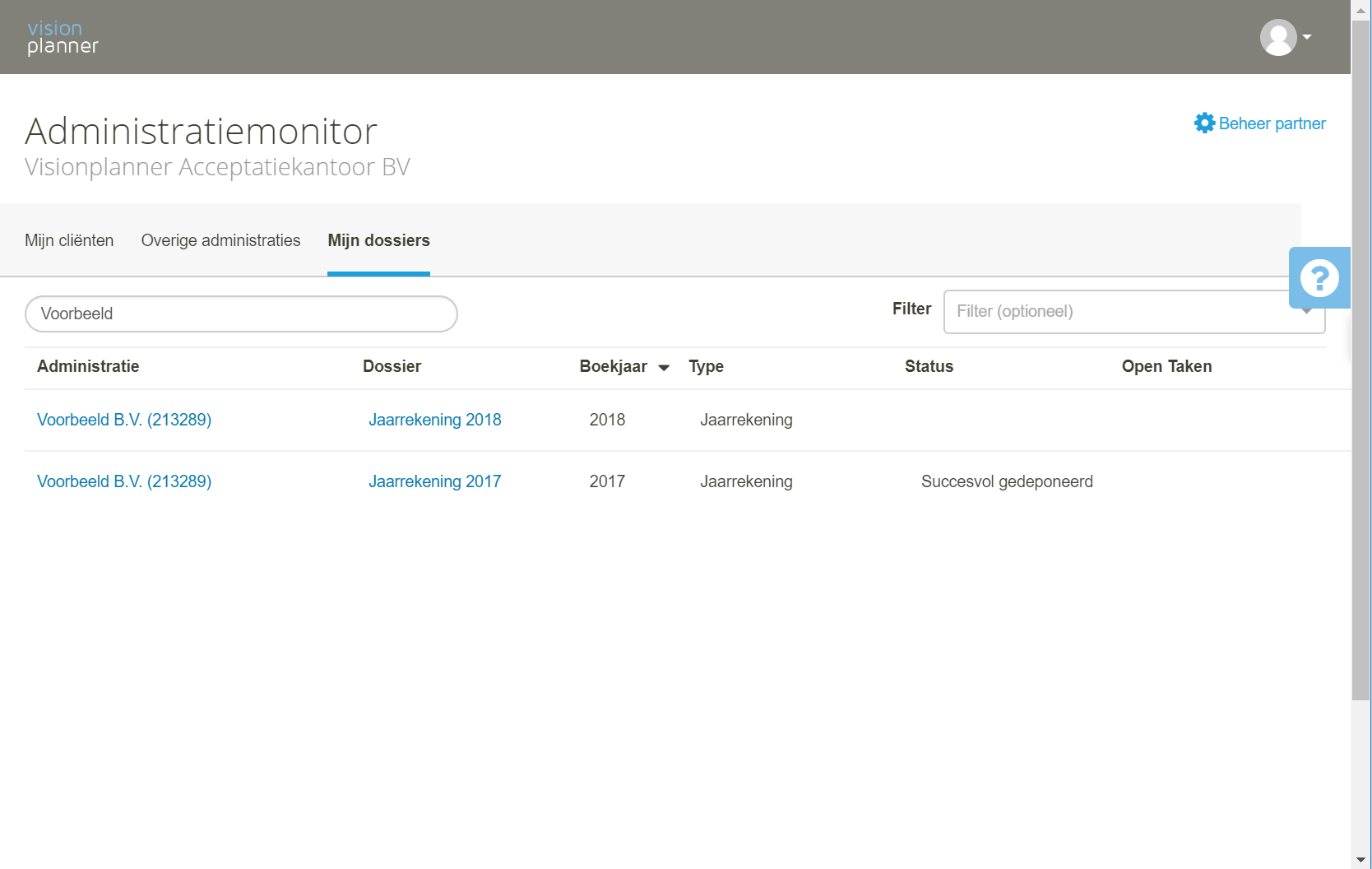1372x869 pixels.
Task: Sort by the Open Taken column header
Action: click(x=1166, y=366)
